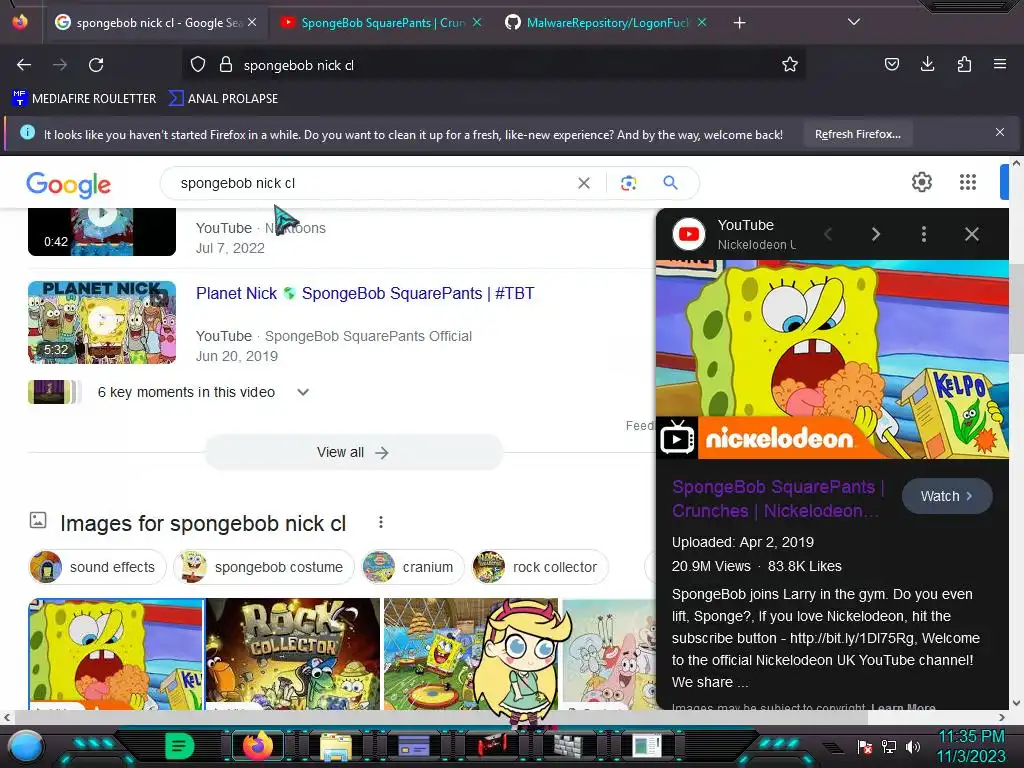Close the SpongeBob YouTube tab
Image resolution: width=1024 pixels, height=768 pixels.
[x=477, y=22]
